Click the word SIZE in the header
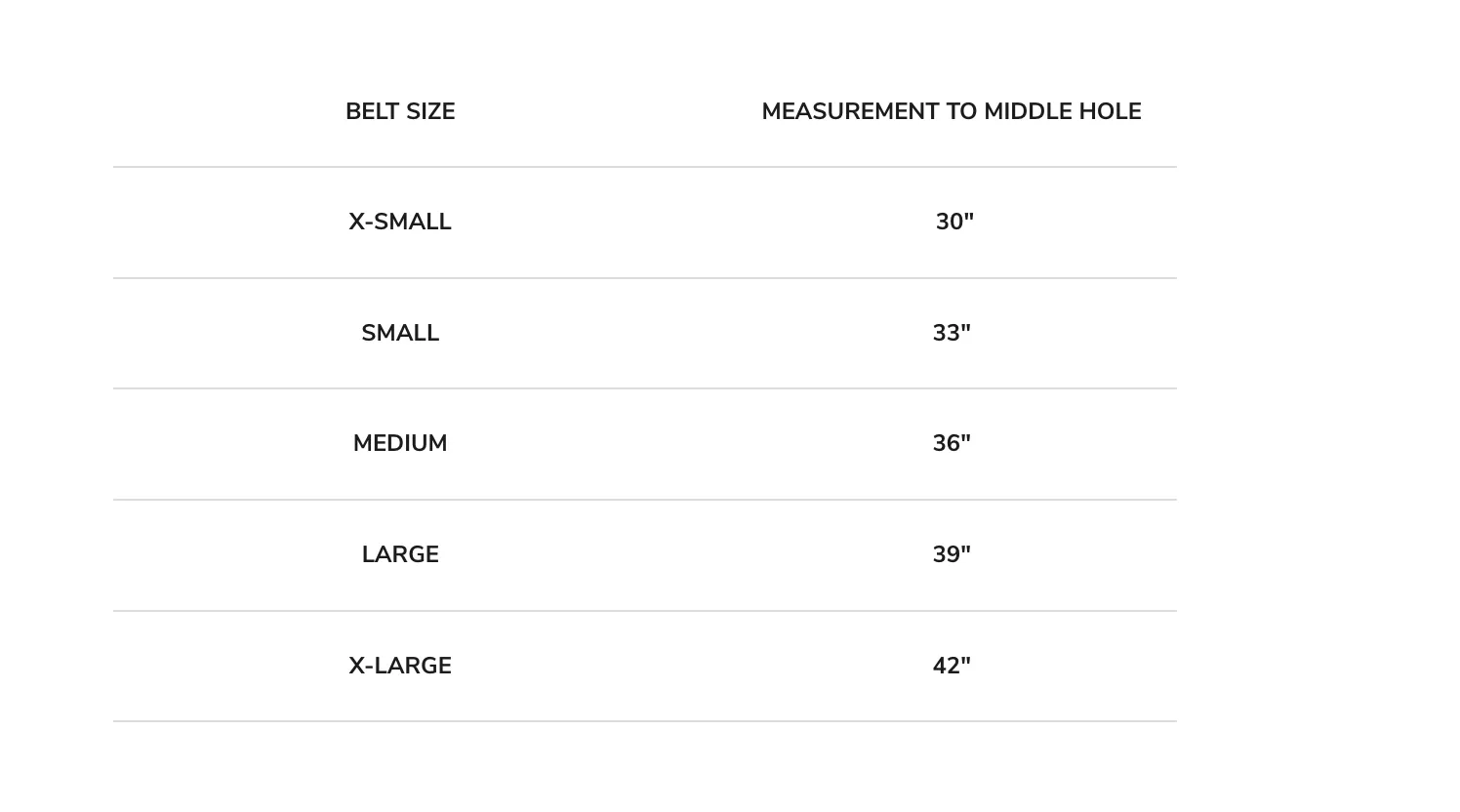 (x=430, y=111)
